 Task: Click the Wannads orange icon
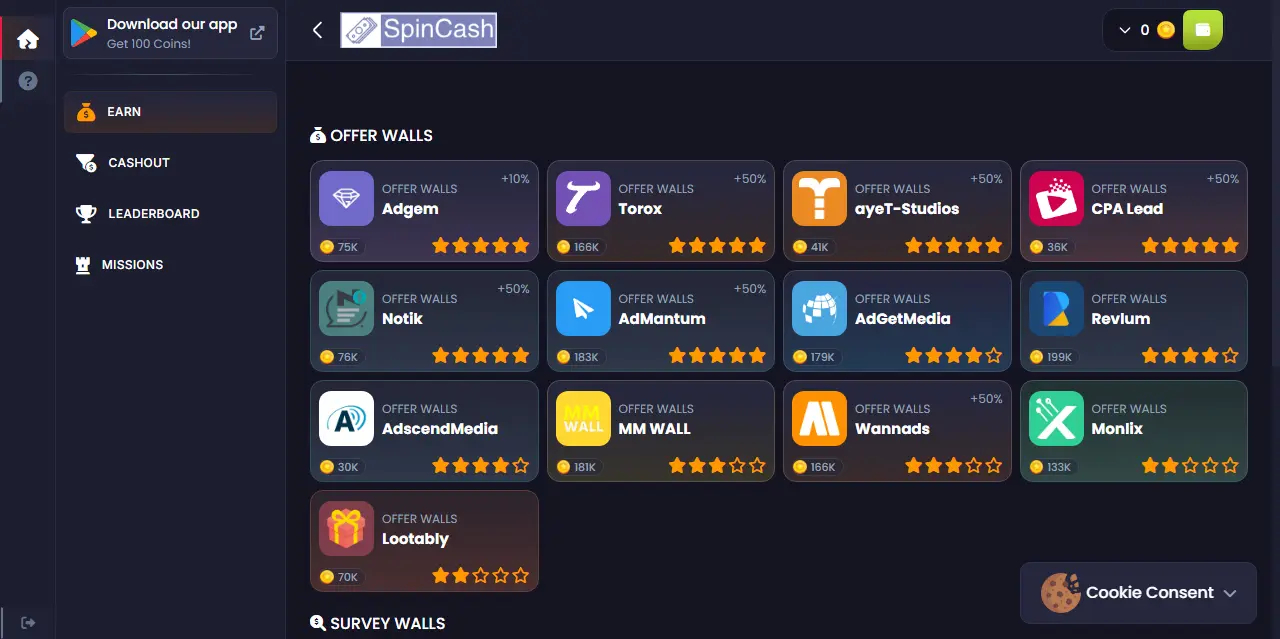pyautogui.click(x=819, y=418)
